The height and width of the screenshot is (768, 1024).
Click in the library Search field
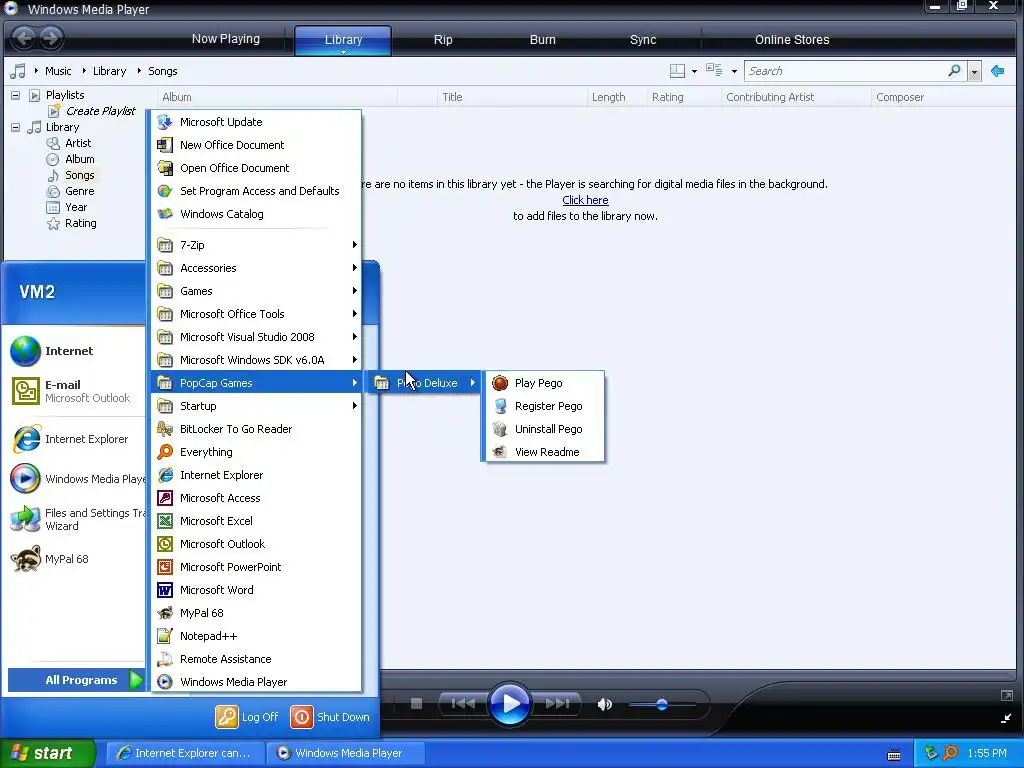pos(846,71)
